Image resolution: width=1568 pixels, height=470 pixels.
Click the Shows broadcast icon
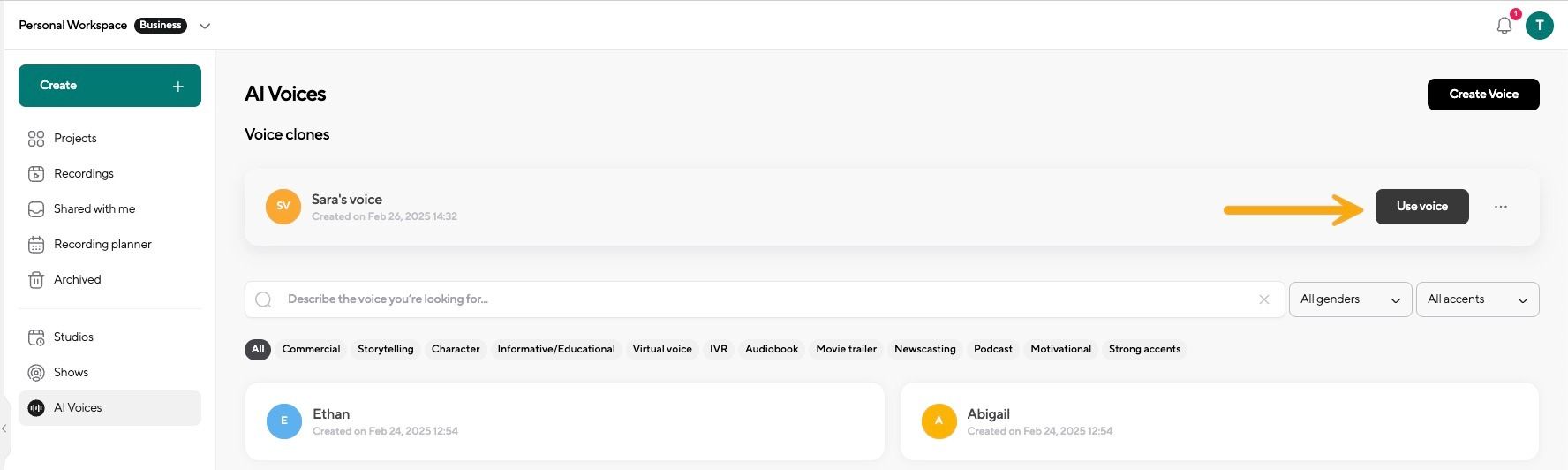(36, 373)
